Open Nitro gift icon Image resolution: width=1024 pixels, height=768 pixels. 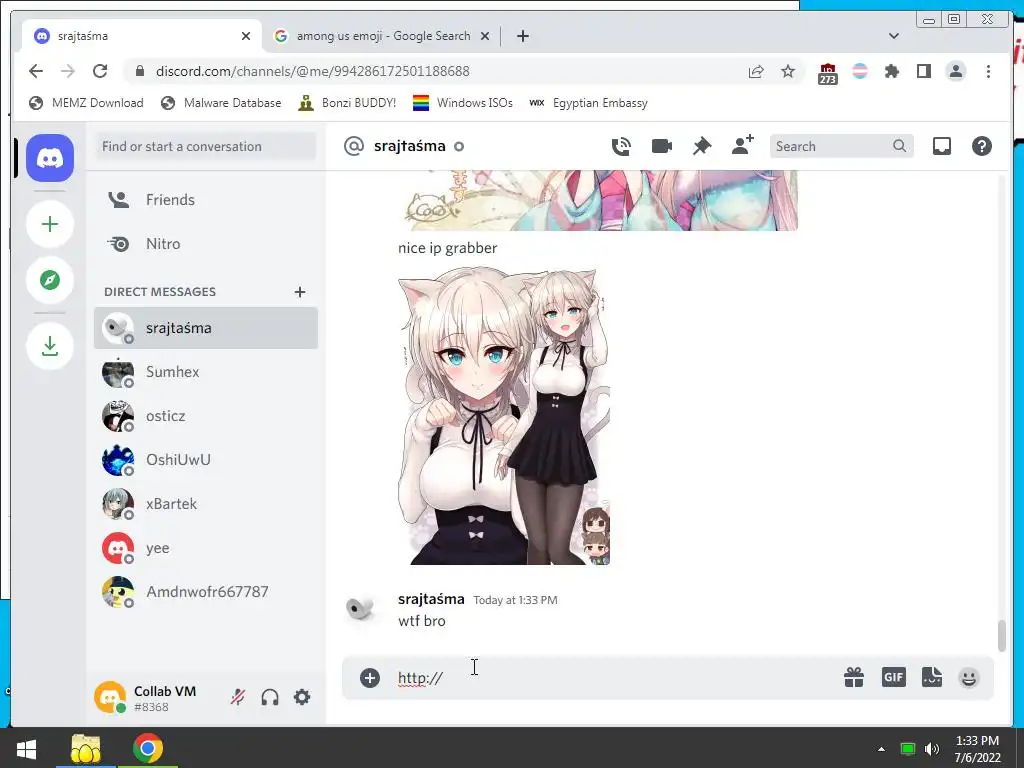pos(854,677)
